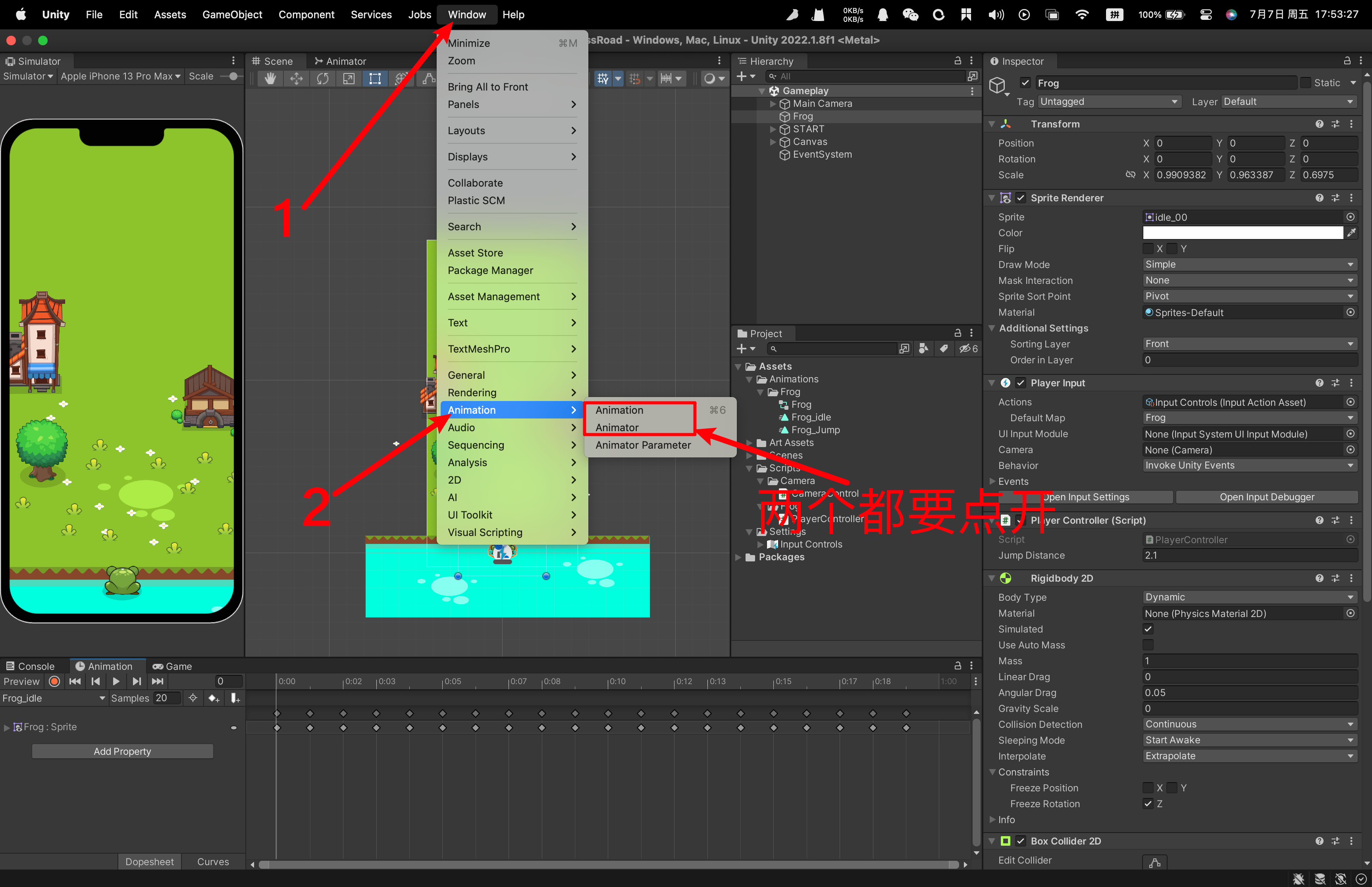Switch to the Game tab
The height and width of the screenshot is (887, 1372).
[172, 666]
